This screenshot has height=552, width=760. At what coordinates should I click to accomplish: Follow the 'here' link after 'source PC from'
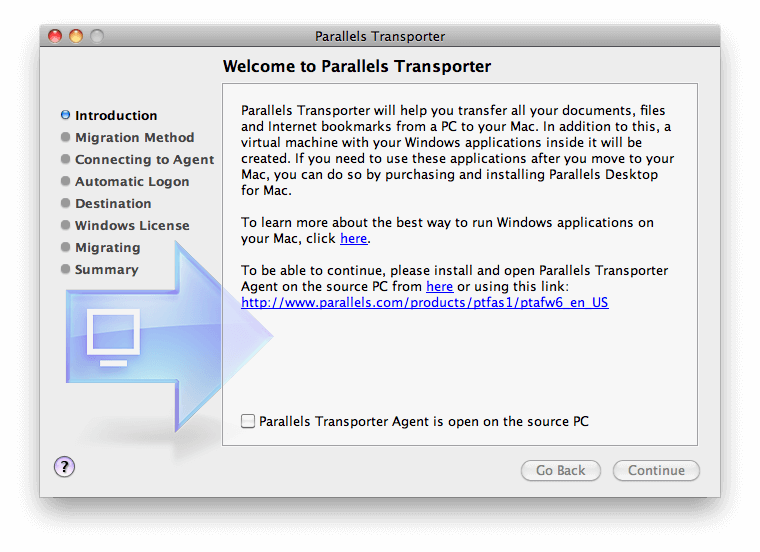click(x=440, y=286)
